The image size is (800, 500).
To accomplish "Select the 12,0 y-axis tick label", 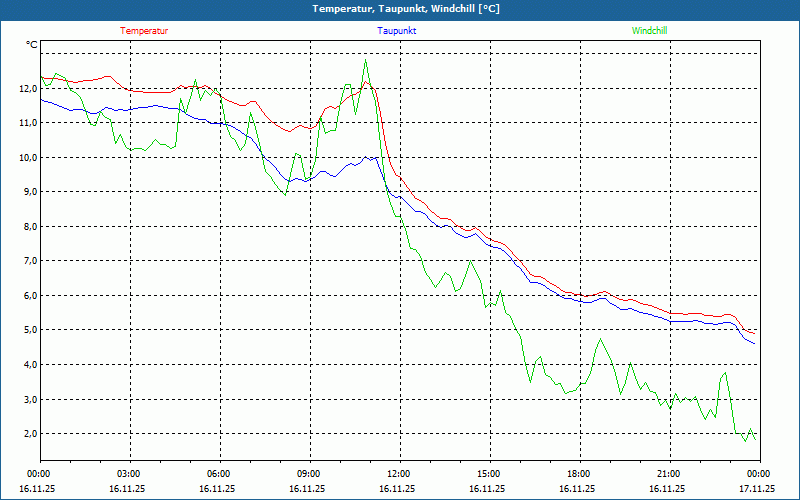I will 27,88.
